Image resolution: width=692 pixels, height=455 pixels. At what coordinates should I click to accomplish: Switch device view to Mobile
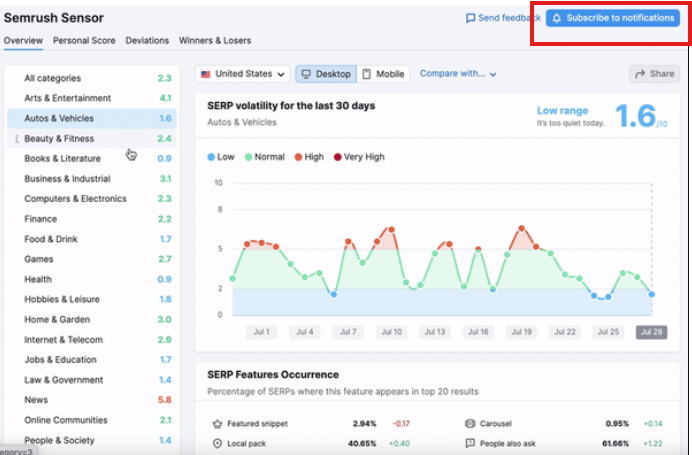(383, 74)
